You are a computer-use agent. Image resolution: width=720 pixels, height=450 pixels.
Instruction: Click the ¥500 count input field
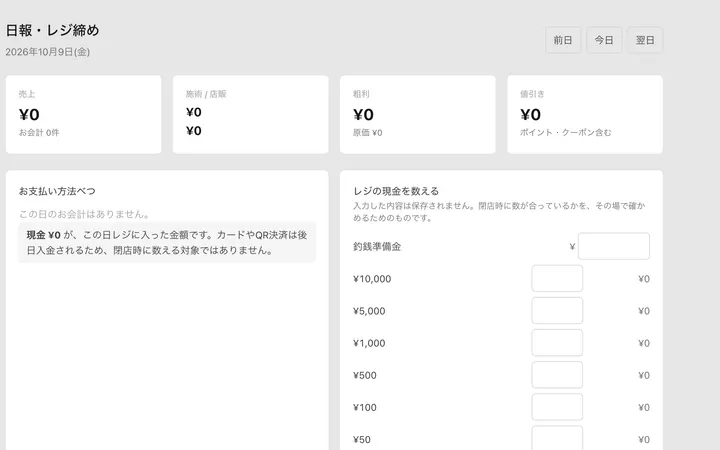pos(557,375)
